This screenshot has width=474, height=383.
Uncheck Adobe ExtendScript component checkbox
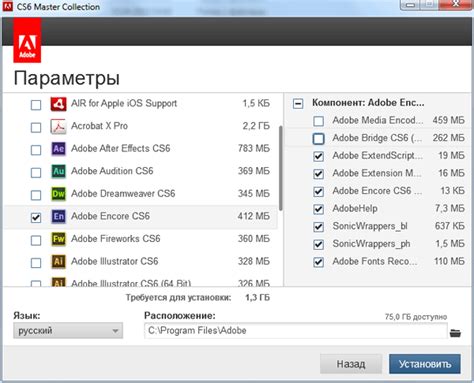coord(318,156)
